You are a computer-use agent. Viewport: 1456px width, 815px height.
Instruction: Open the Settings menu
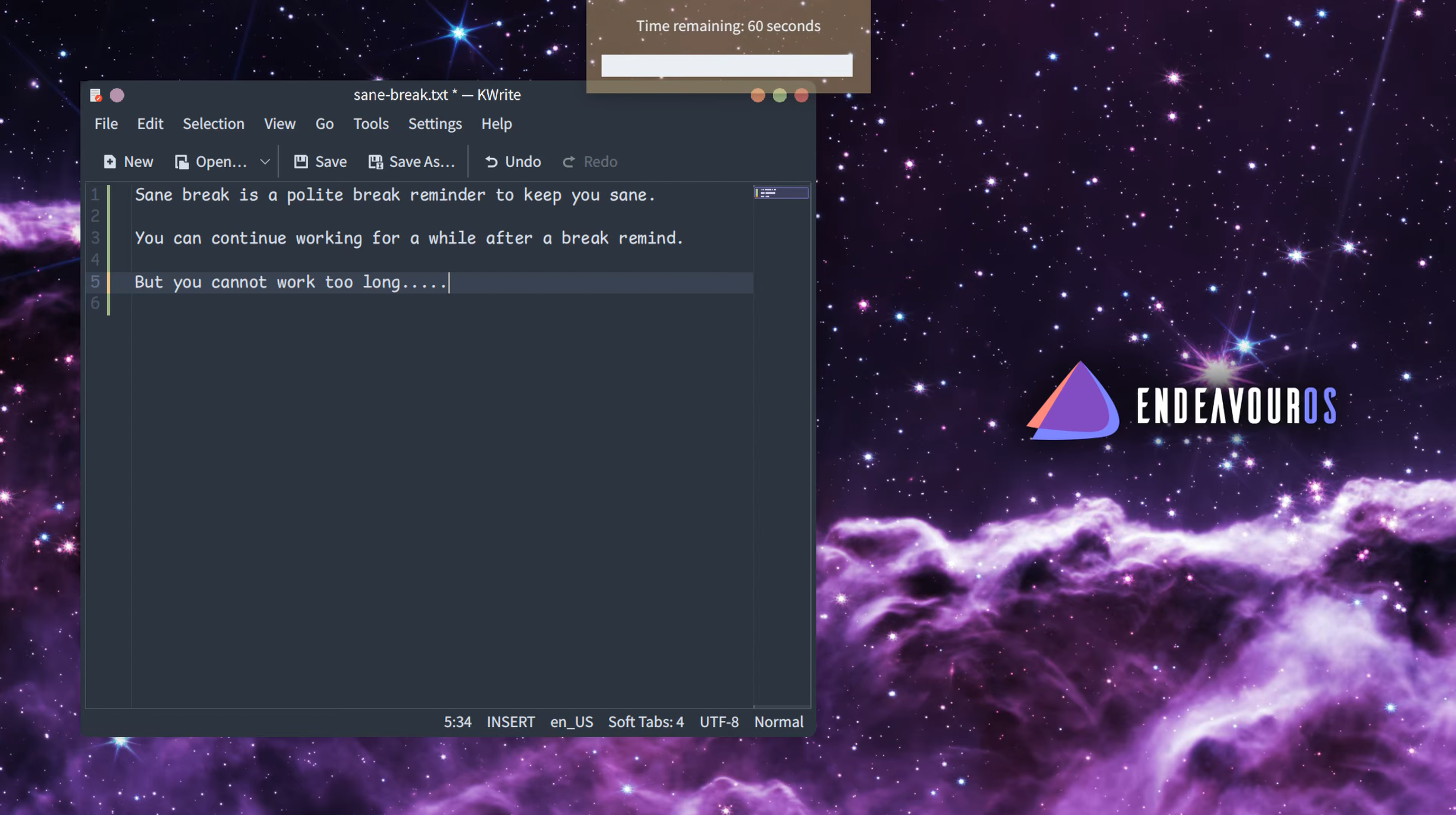435,124
